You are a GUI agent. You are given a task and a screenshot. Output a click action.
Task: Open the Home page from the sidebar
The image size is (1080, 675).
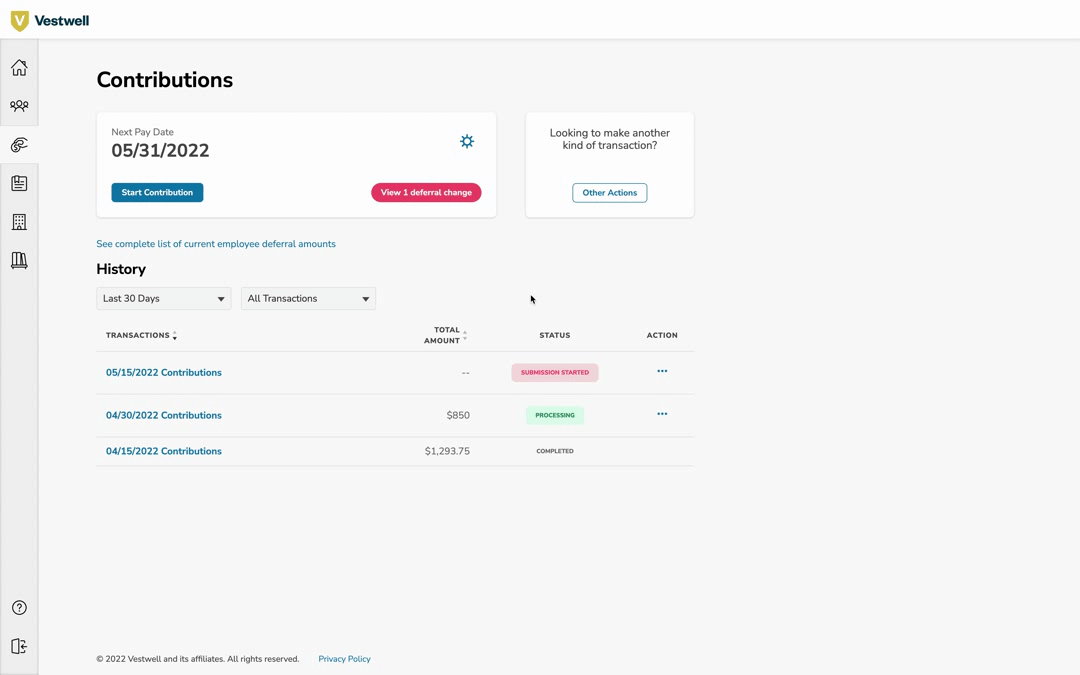[18, 67]
